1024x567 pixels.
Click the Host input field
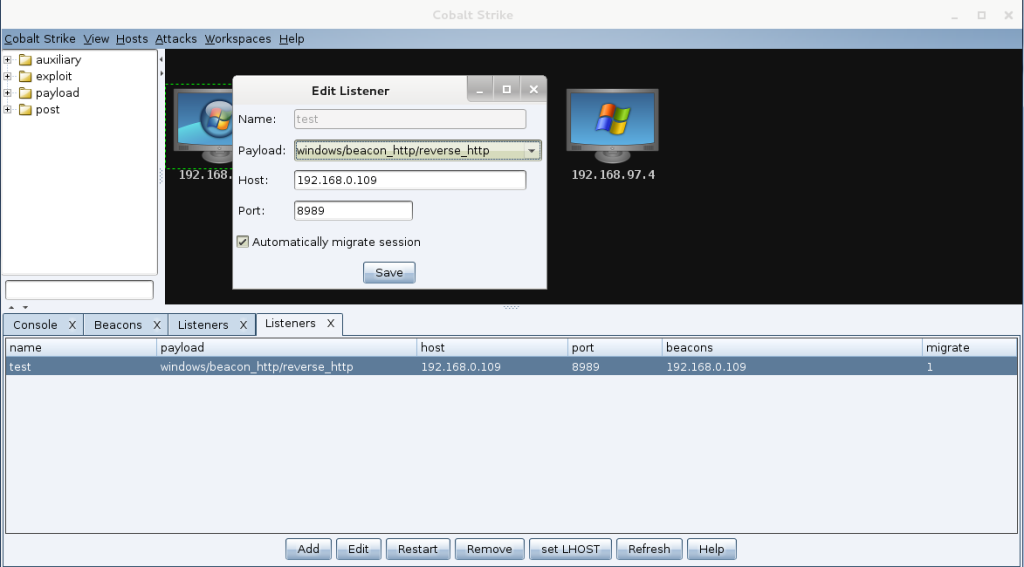click(x=410, y=180)
